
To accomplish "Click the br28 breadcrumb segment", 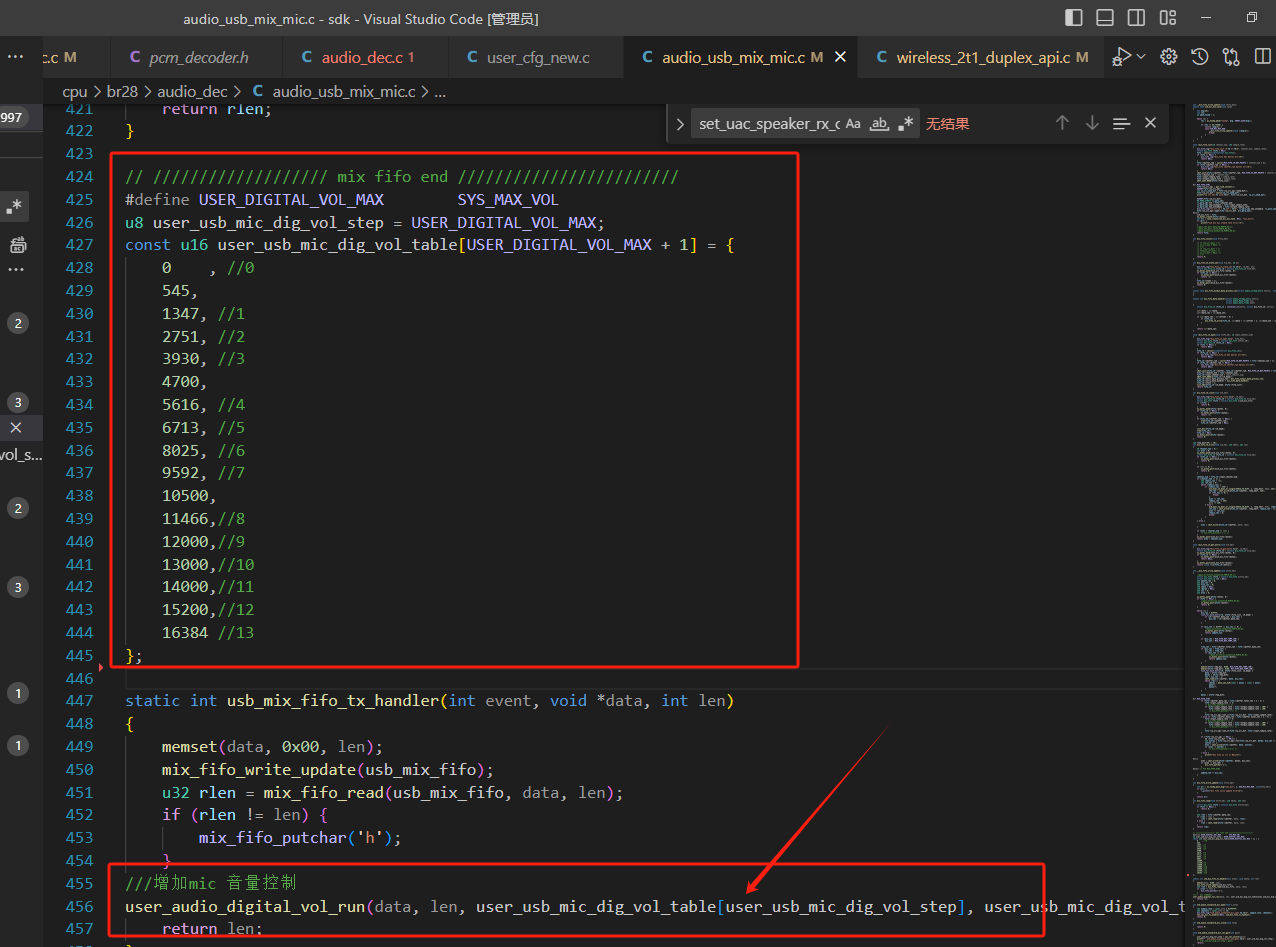I will coord(122,91).
